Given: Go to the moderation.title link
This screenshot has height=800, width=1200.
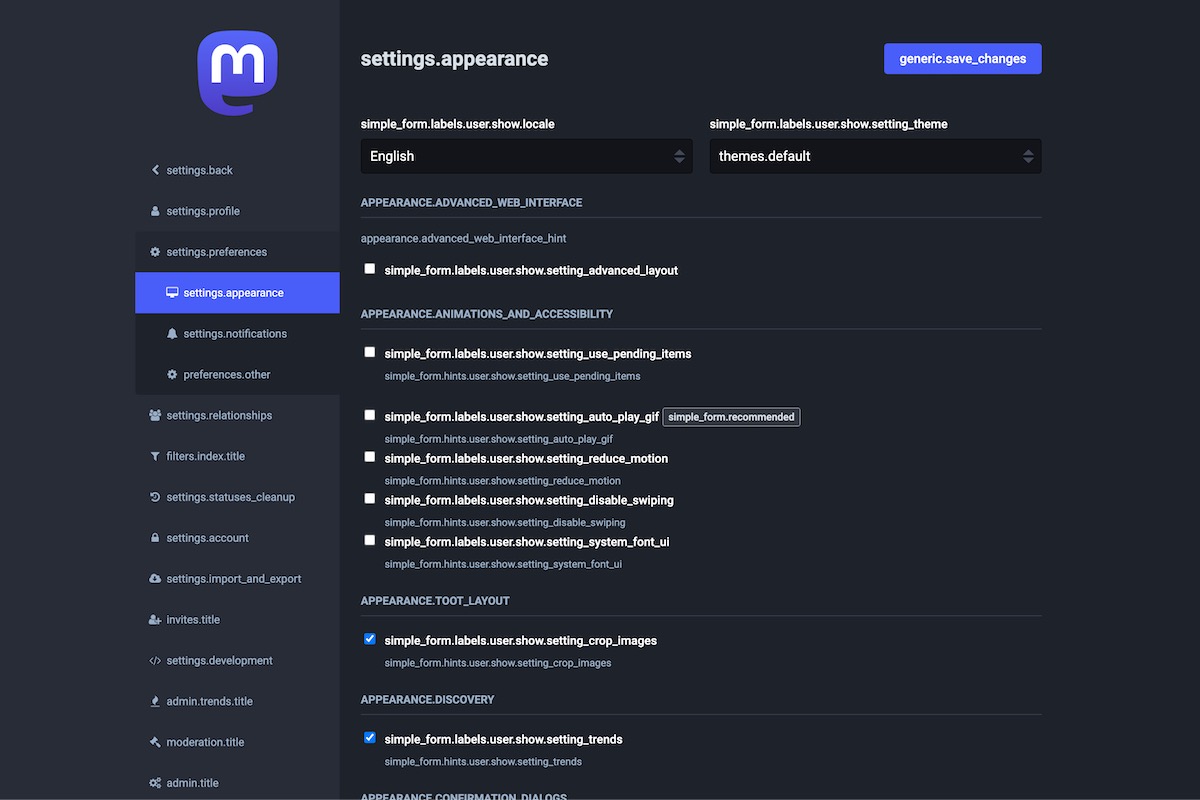Looking at the screenshot, I should (x=205, y=742).
